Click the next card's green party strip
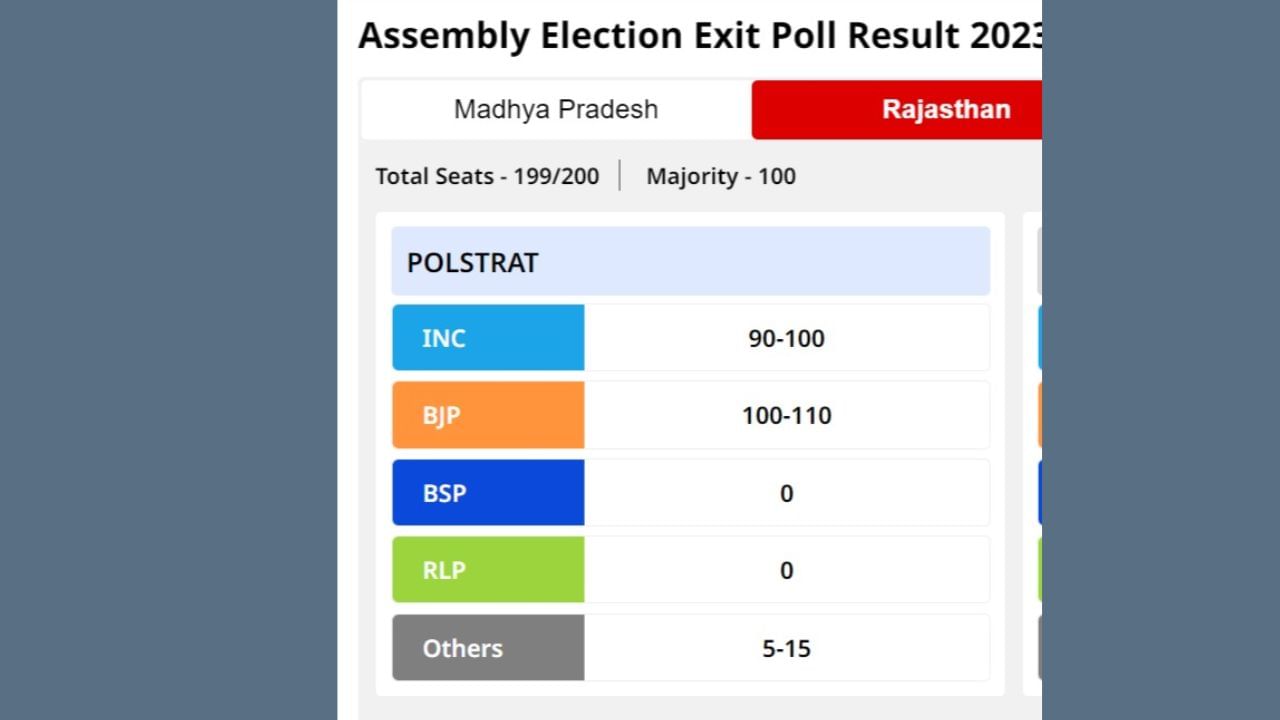The height and width of the screenshot is (720, 1280). [1040, 570]
